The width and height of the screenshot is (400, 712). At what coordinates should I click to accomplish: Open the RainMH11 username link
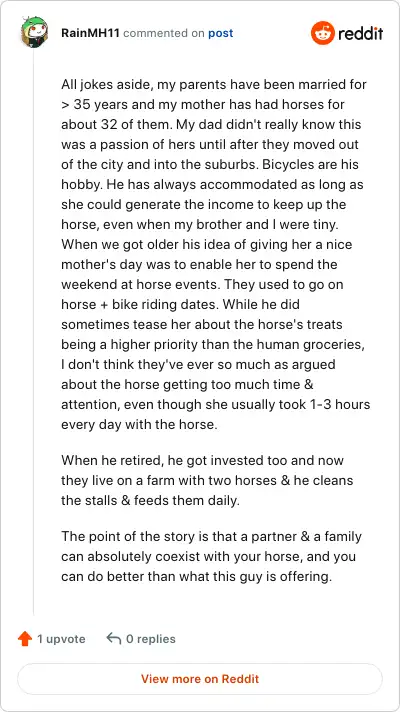(90, 33)
